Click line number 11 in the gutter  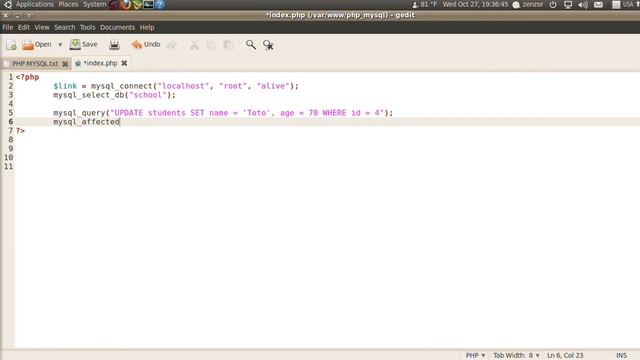point(9,167)
